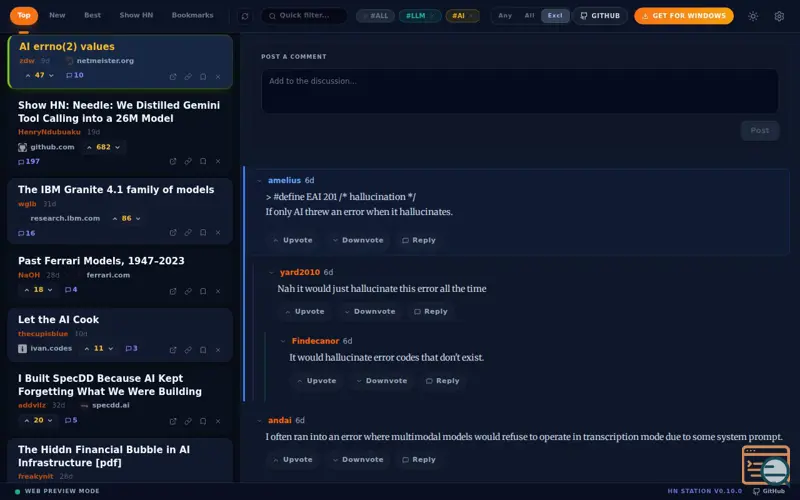Downvote IBM Granite story beside 86
The height and width of the screenshot is (500, 800).
point(138,218)
